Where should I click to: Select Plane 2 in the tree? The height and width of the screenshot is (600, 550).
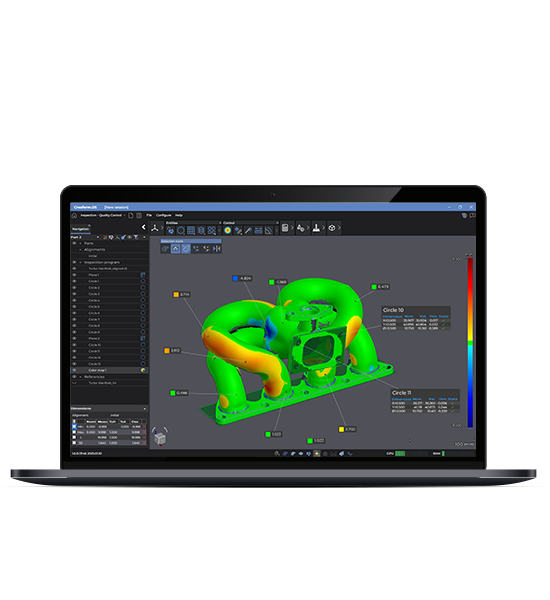pos(109,338)
